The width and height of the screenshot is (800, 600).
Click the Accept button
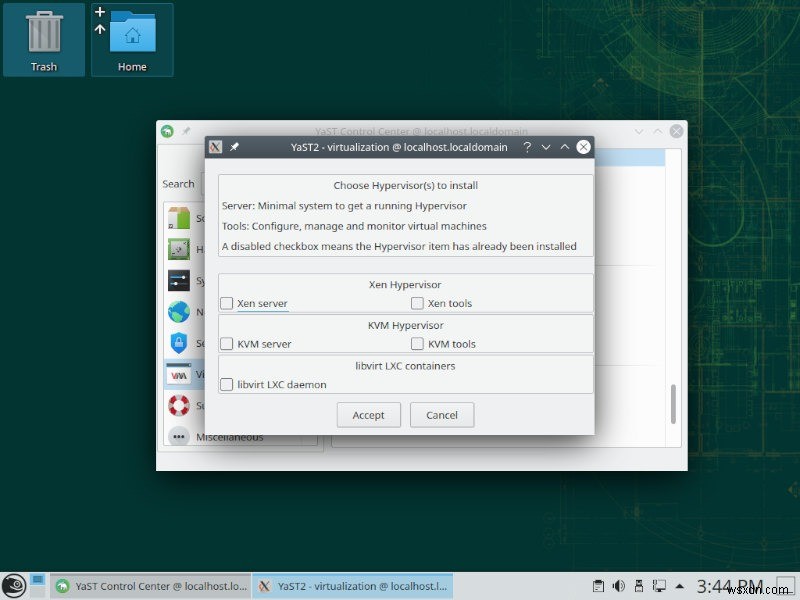point(368,415)
